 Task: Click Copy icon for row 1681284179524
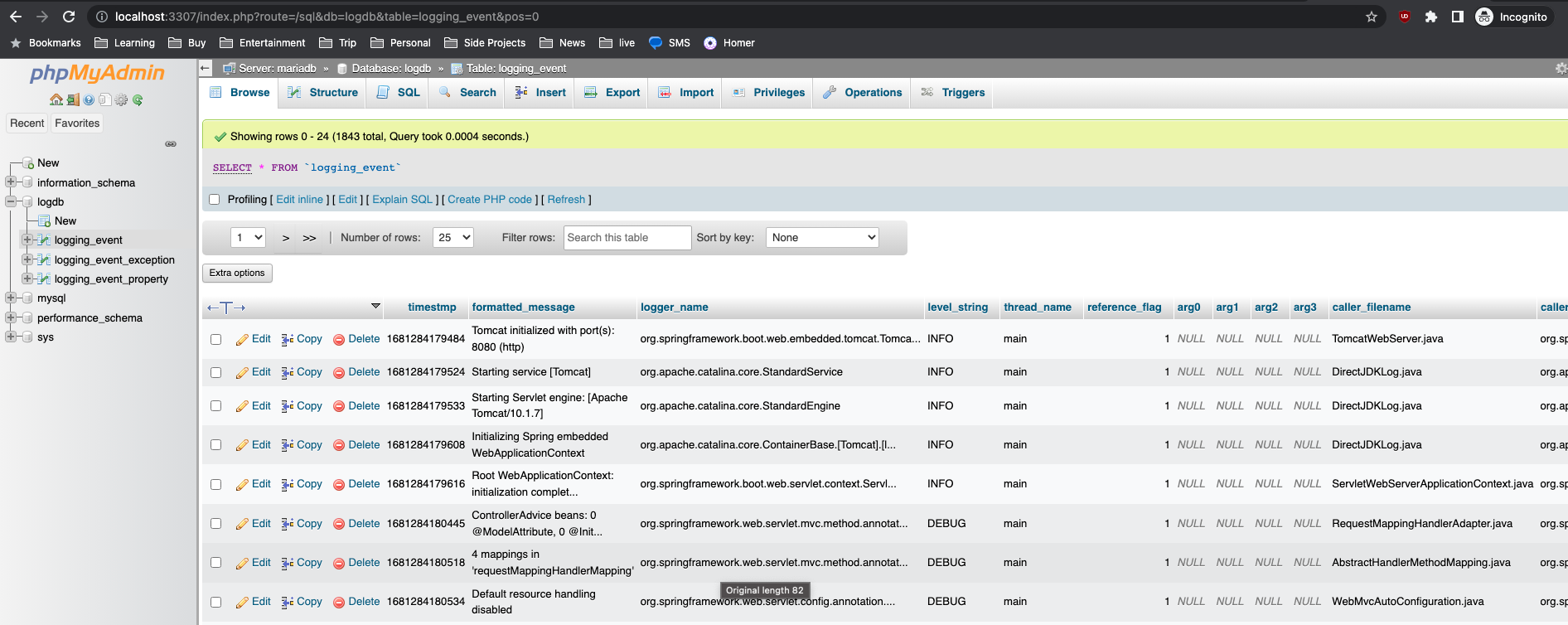click(x=288, y=372)
